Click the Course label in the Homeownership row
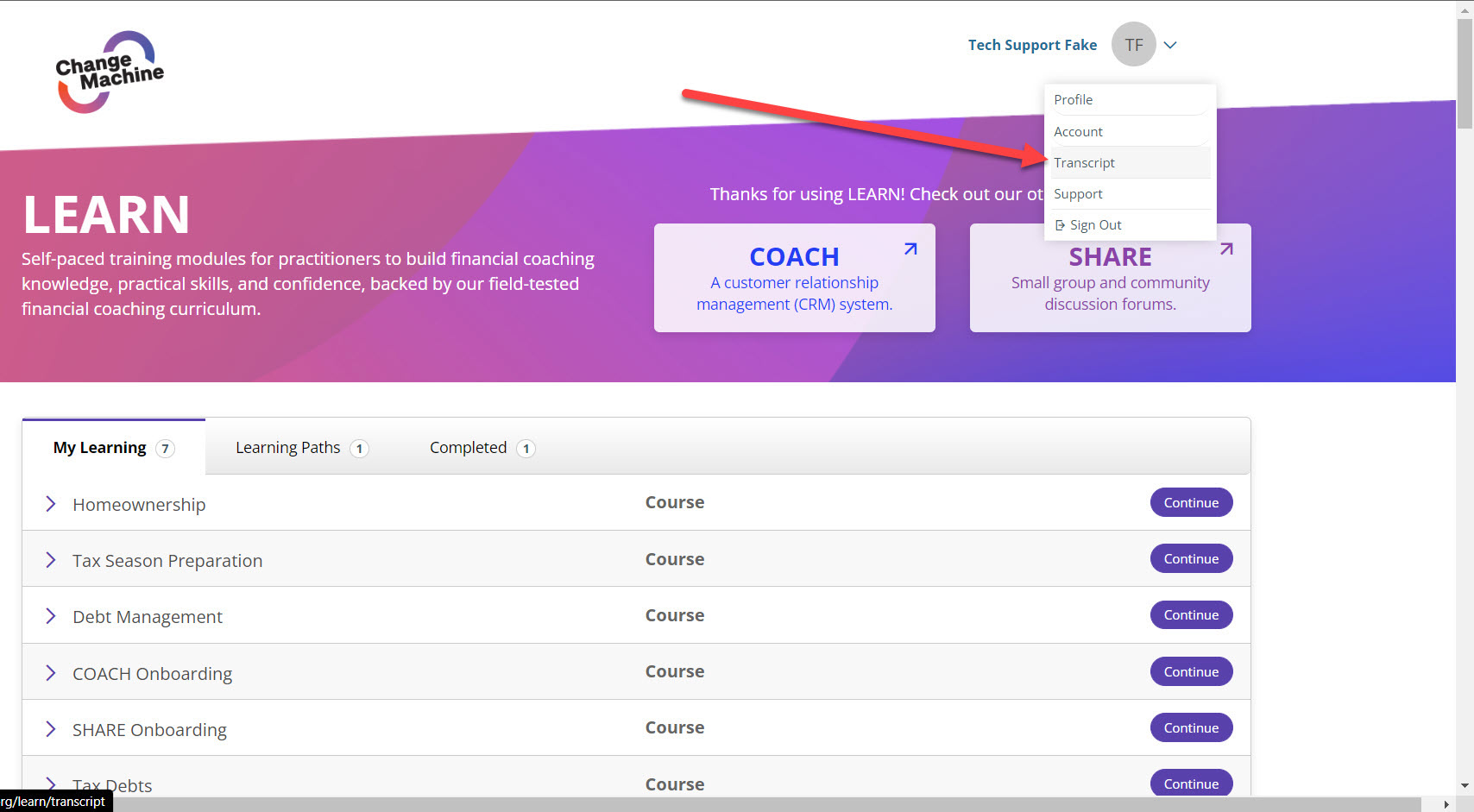Screen dimensions: 1474x812 tap(675, 503)
